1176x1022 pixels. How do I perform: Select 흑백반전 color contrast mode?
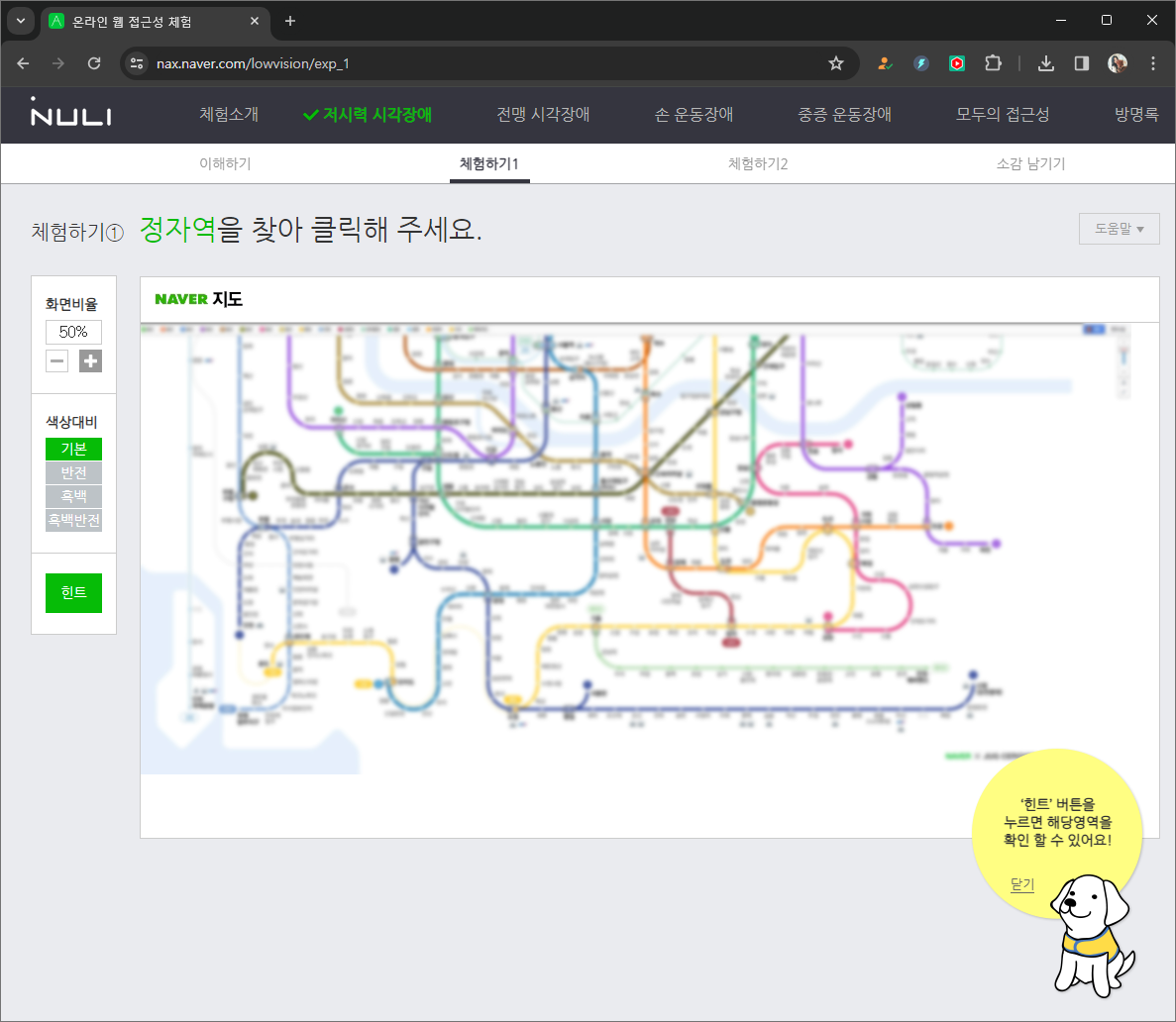[x=73, y=520]
